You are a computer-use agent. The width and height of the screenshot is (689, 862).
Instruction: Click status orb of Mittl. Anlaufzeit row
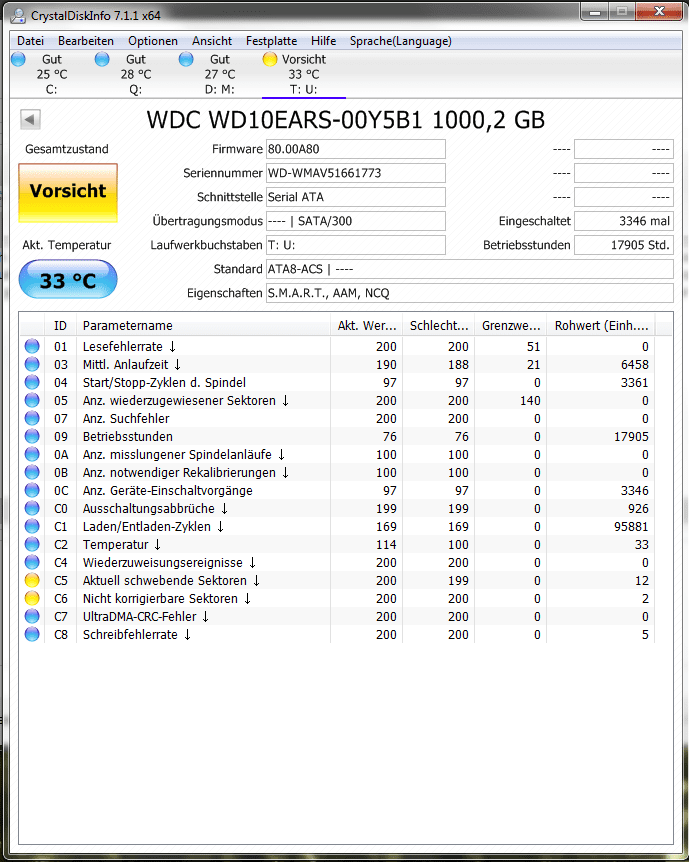pos(32,364)
